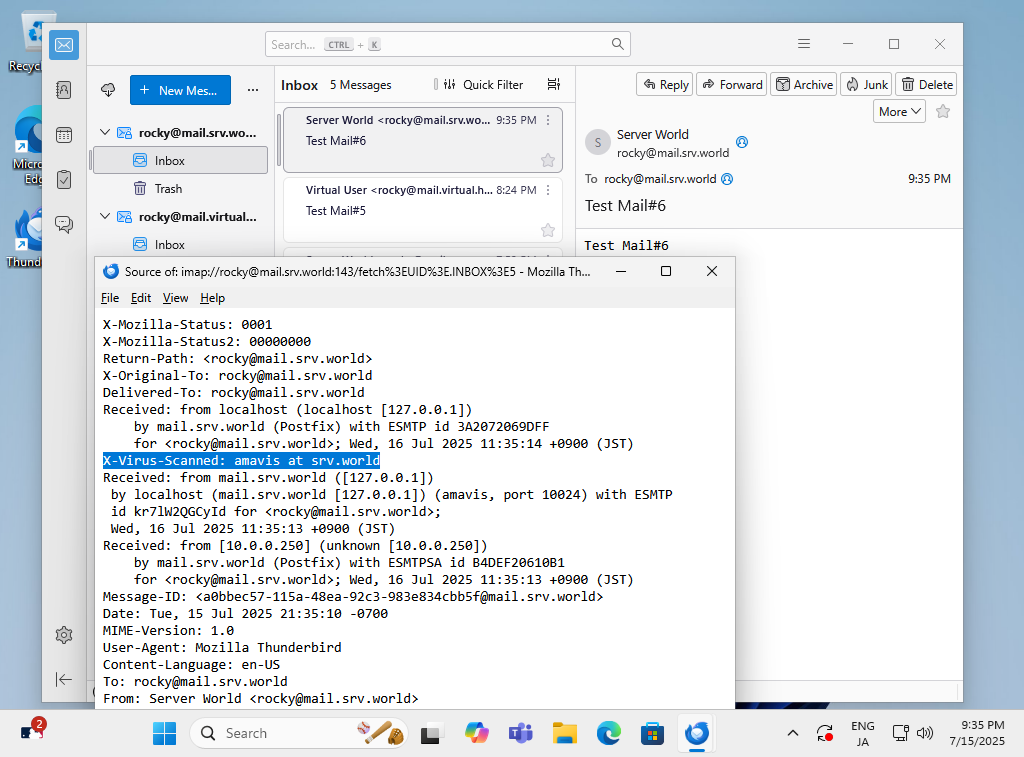Open Windows Start menu
This screenshot has width=1024, height=757.
[164, 733]
